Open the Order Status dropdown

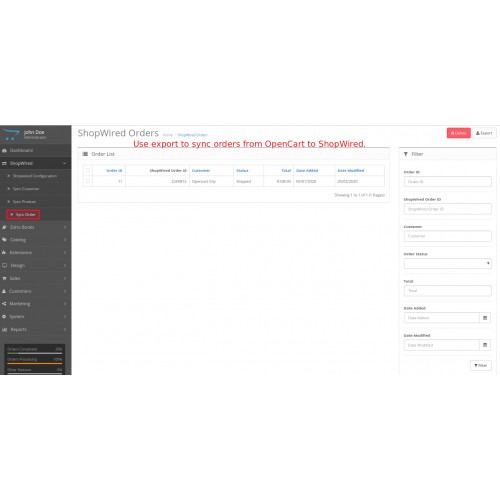coord(448,263)
